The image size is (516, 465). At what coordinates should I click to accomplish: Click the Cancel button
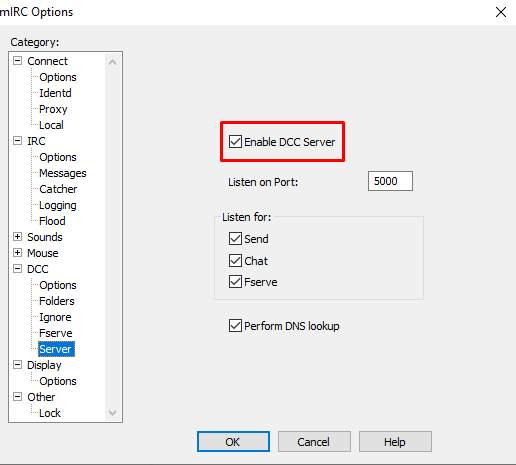314,442
